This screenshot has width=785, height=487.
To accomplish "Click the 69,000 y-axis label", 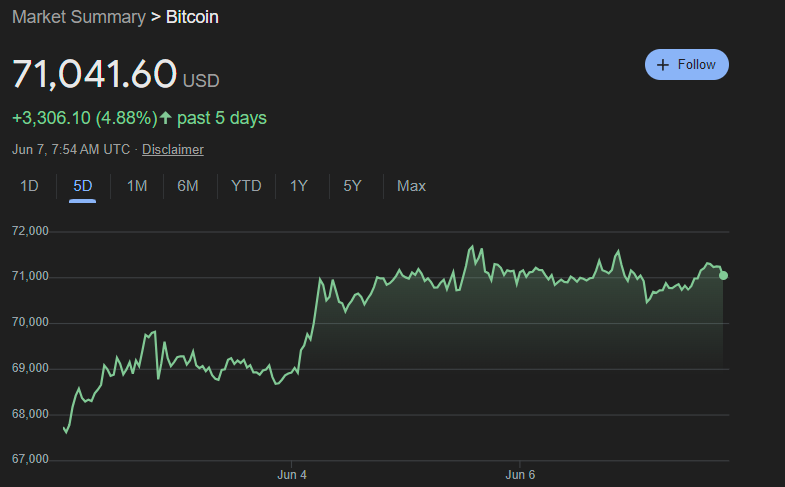I will tap(30, 368).
